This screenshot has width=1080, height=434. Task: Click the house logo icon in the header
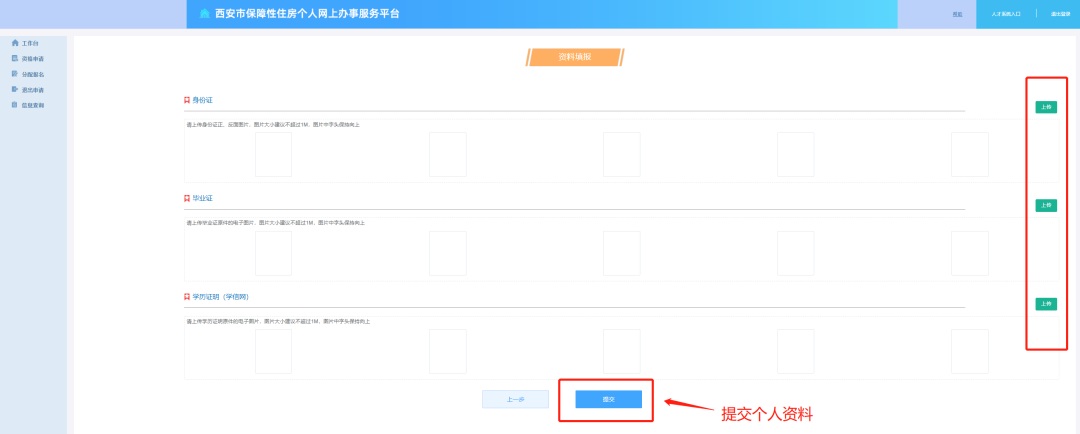tap(204, 14)
